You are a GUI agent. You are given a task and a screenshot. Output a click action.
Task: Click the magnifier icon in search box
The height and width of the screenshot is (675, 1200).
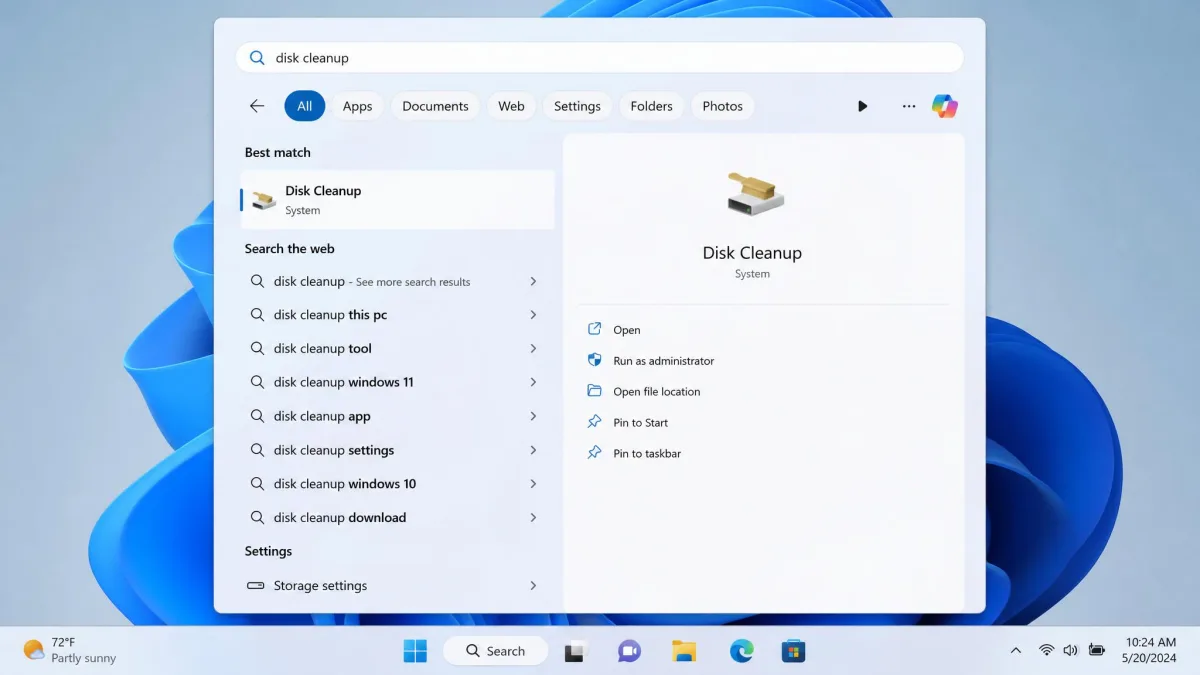[x=257, y=58]
